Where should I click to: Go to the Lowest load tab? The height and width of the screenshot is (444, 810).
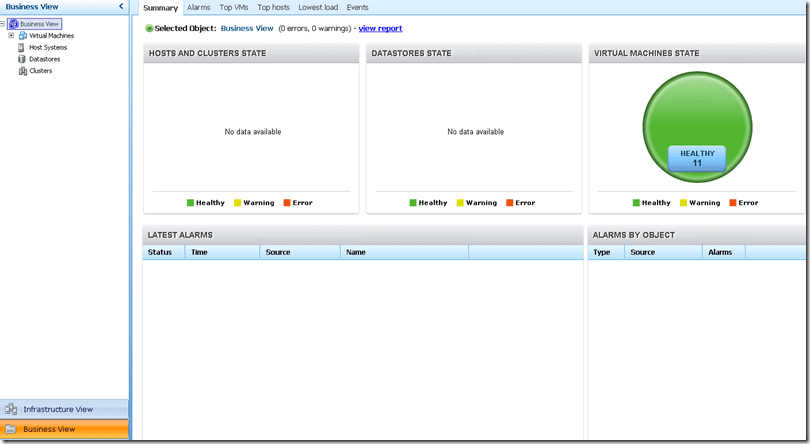pyautogui.click(x=318, y=8)
